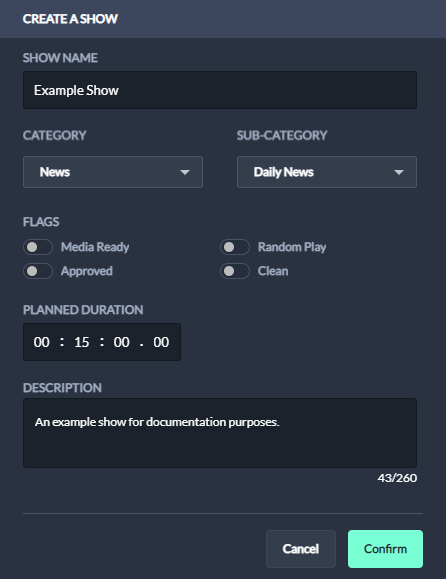This screenshot has height=579, width=446.
Task: Select the hours field in Planned Duration
Action: click(41, 342)
